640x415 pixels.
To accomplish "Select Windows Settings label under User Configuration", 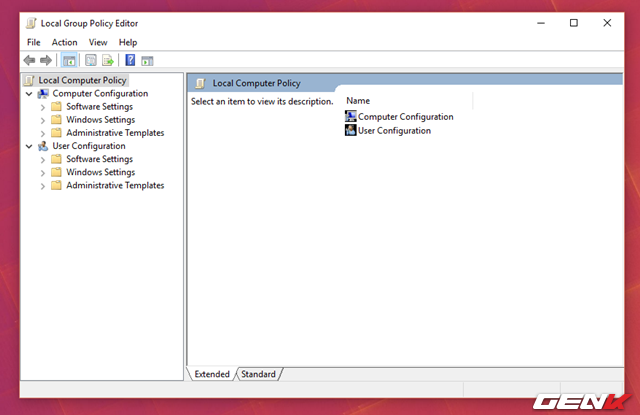I will (x=100, y=172).
